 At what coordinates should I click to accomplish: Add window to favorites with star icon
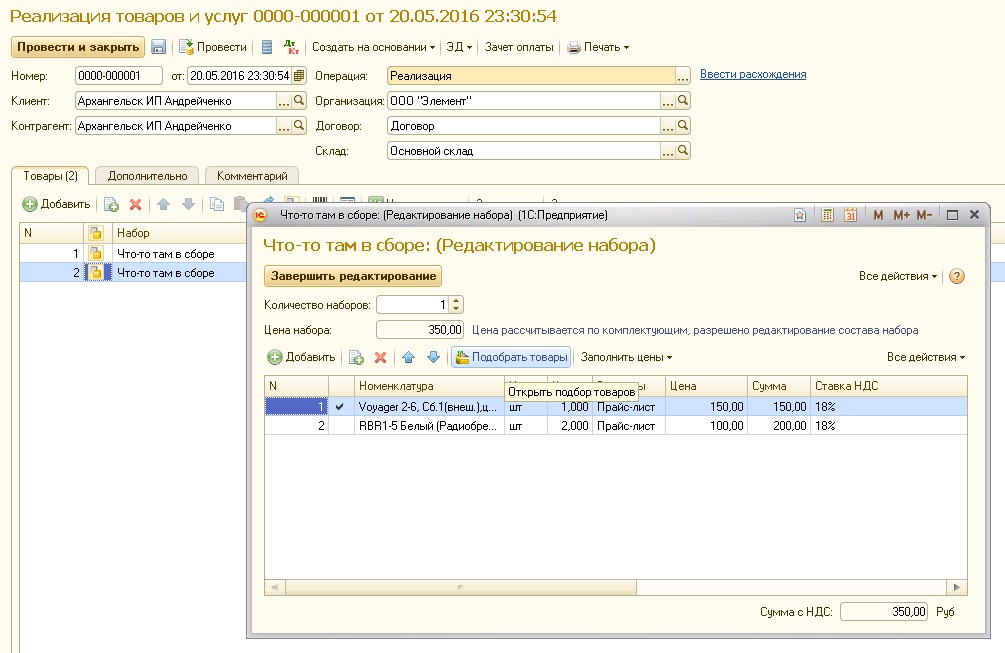tap(800, 215)
